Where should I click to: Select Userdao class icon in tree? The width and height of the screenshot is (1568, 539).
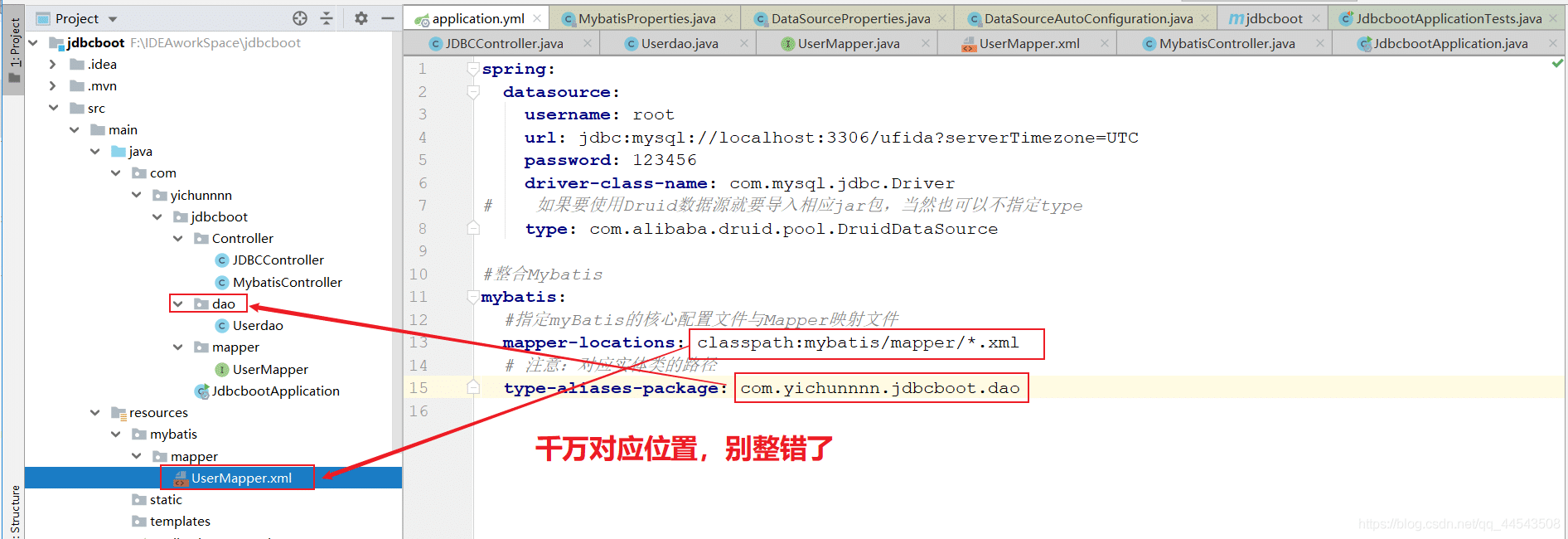pos(221,326)
